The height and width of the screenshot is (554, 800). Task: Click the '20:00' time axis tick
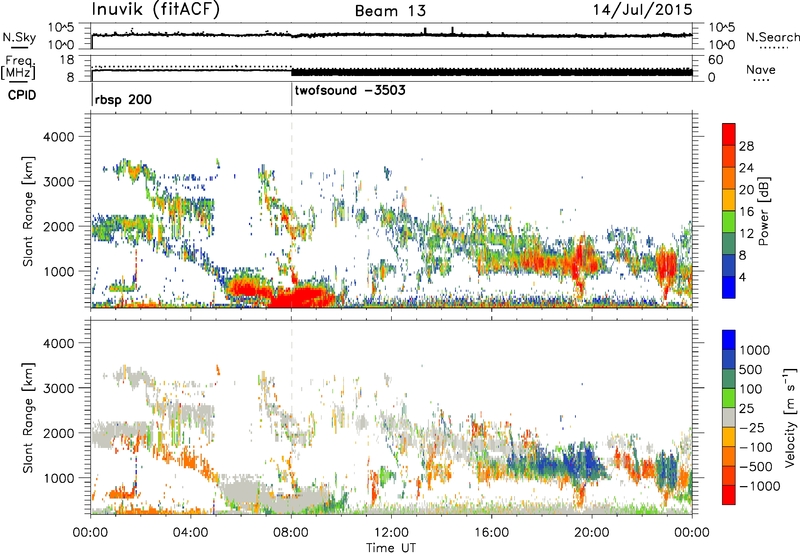point(592,533)
